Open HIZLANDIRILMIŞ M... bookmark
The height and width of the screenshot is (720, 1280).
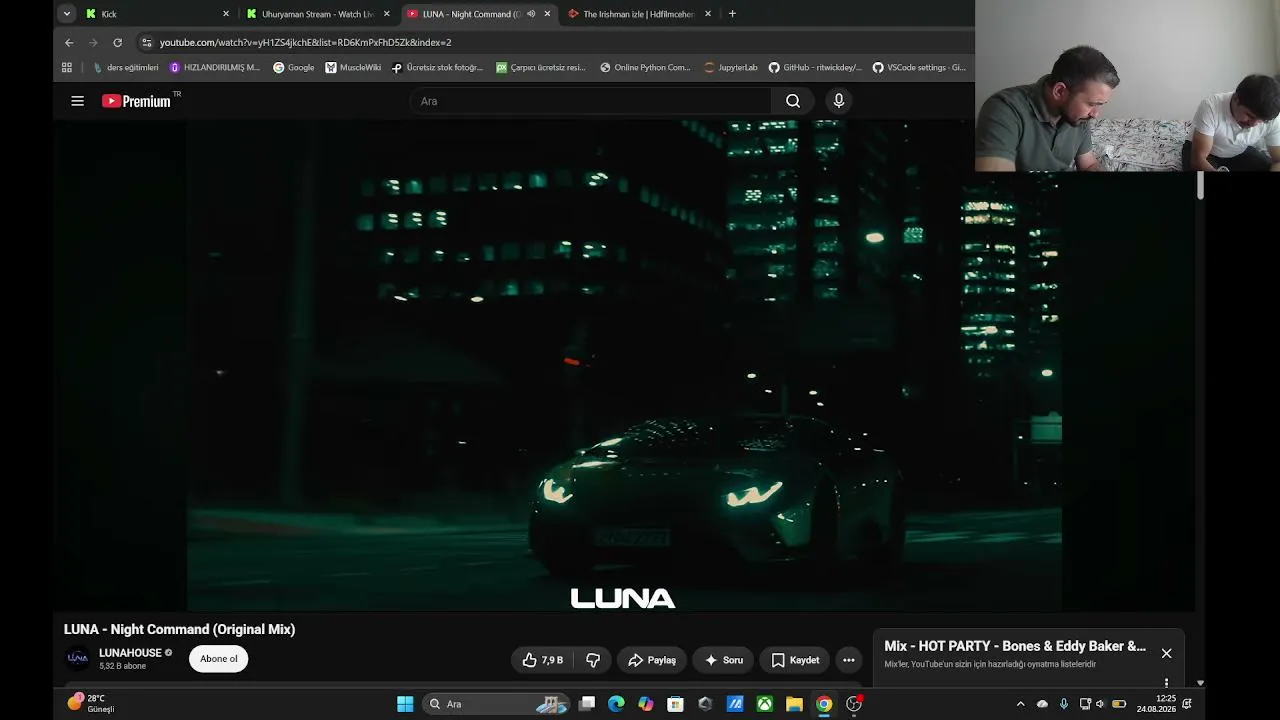[215, 68]
